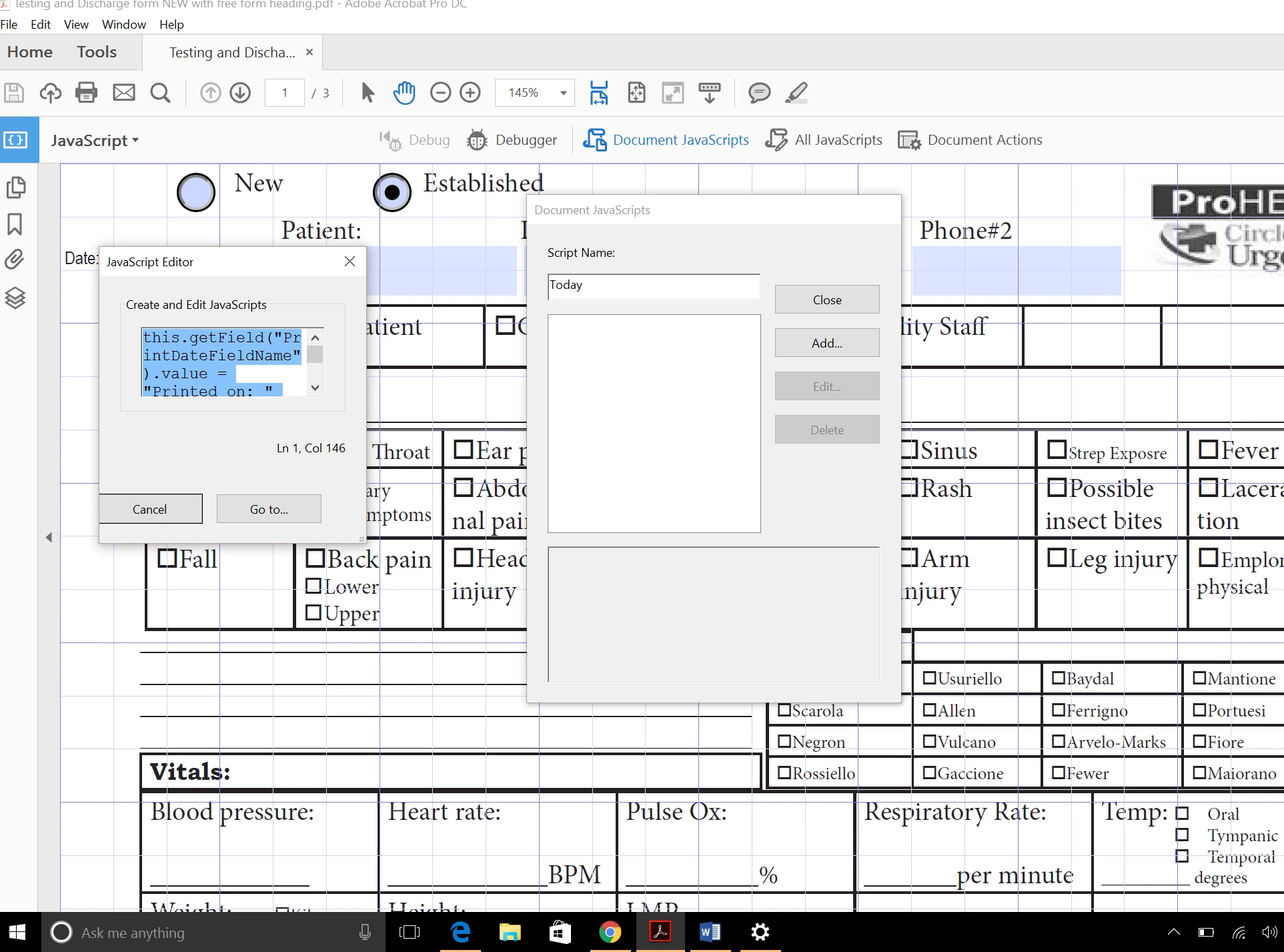The width and height of the screenshot is (1284, 952).
Task: Expand the zoom level dropdown
Action: coord(564,93)
